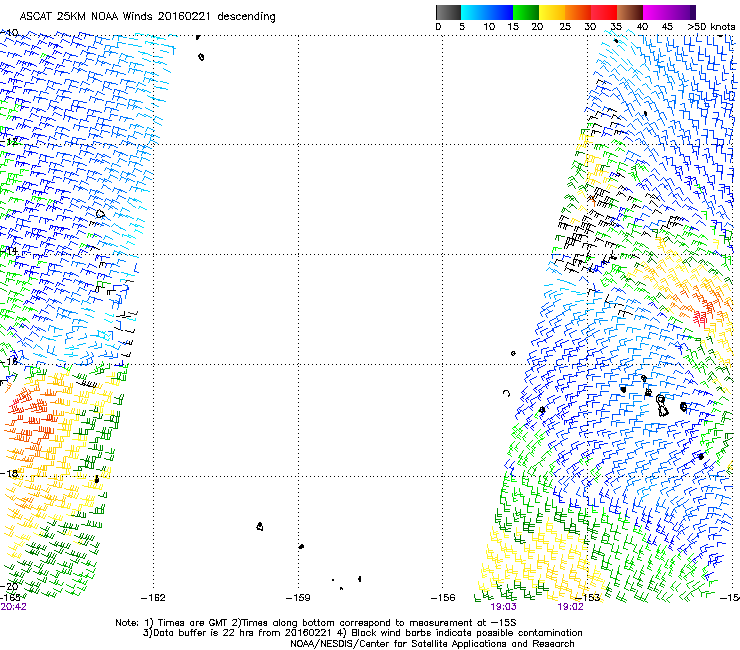
Task: Click the '-153' longitude label
Action: [x=588, y=598]
